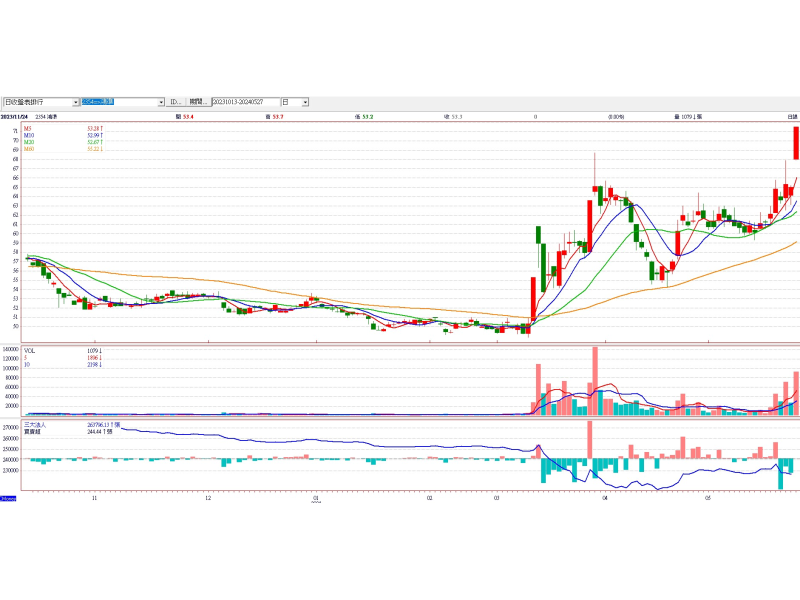Select the highlighted stock name input field
The image size is (800, 600).
[x=119, y=102]
